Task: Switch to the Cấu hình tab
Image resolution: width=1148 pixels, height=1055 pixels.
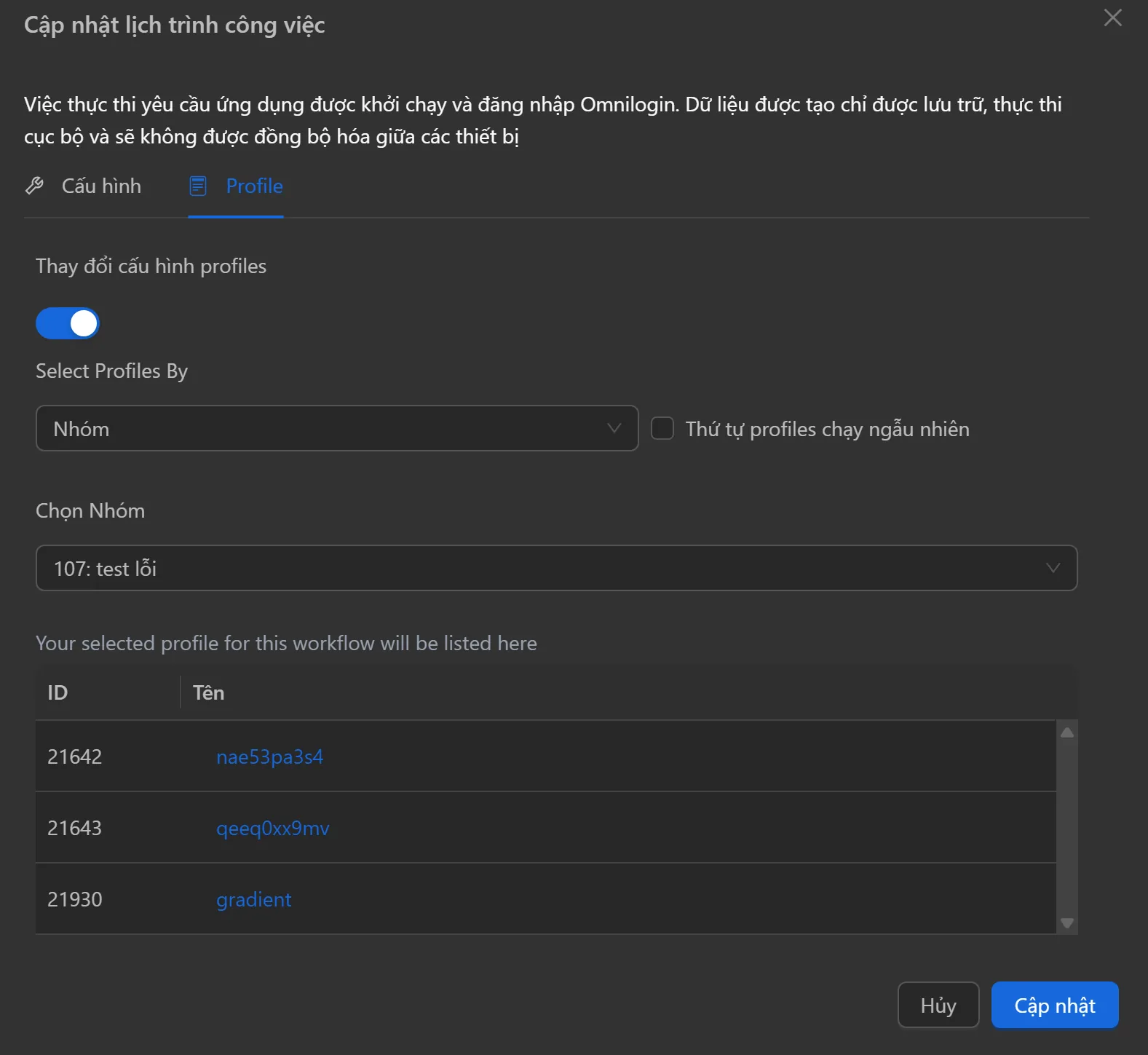Action: (x=101, y=186)
